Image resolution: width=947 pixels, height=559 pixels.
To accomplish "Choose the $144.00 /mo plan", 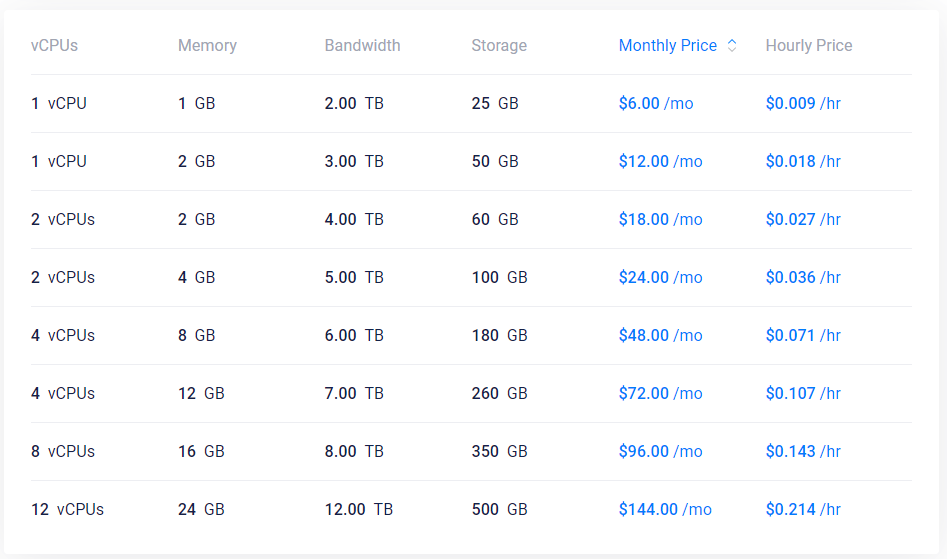I will click(665, 509).
